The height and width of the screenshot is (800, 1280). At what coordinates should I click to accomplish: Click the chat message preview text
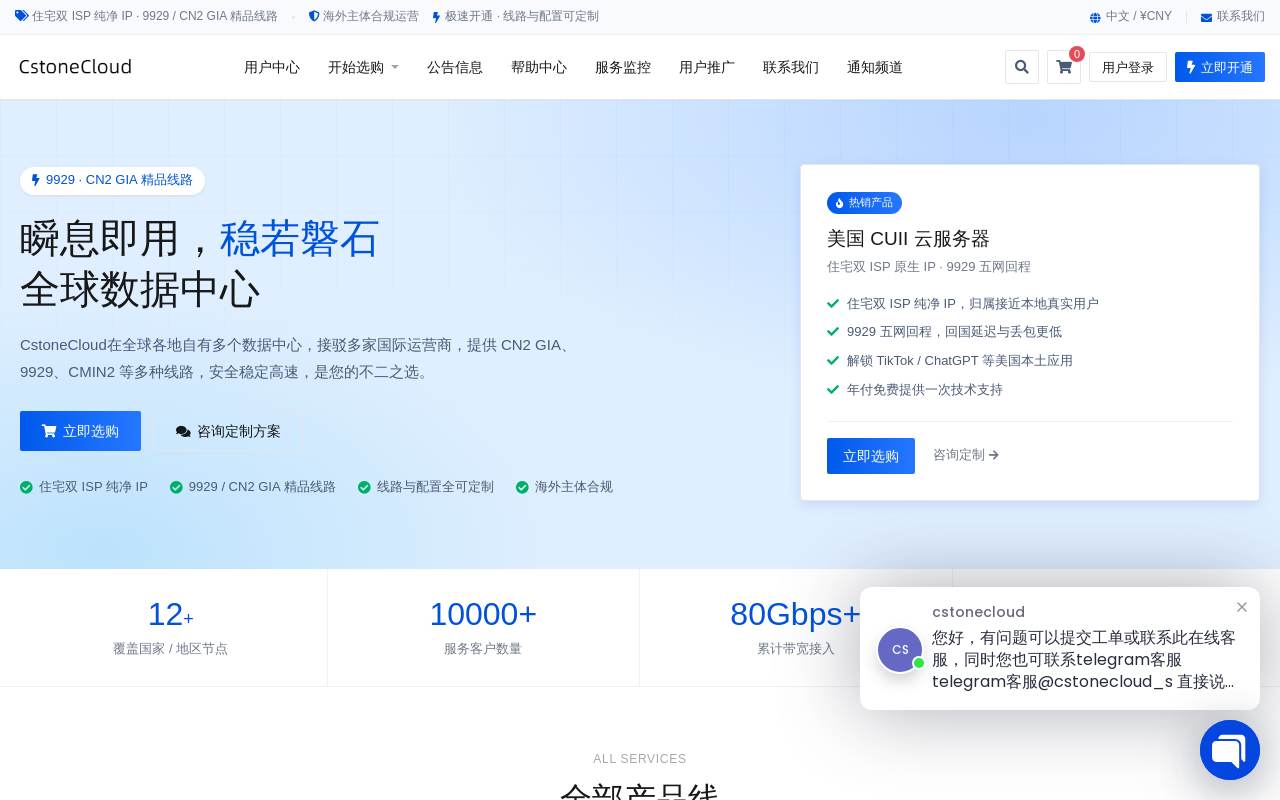pos(1084,660)
